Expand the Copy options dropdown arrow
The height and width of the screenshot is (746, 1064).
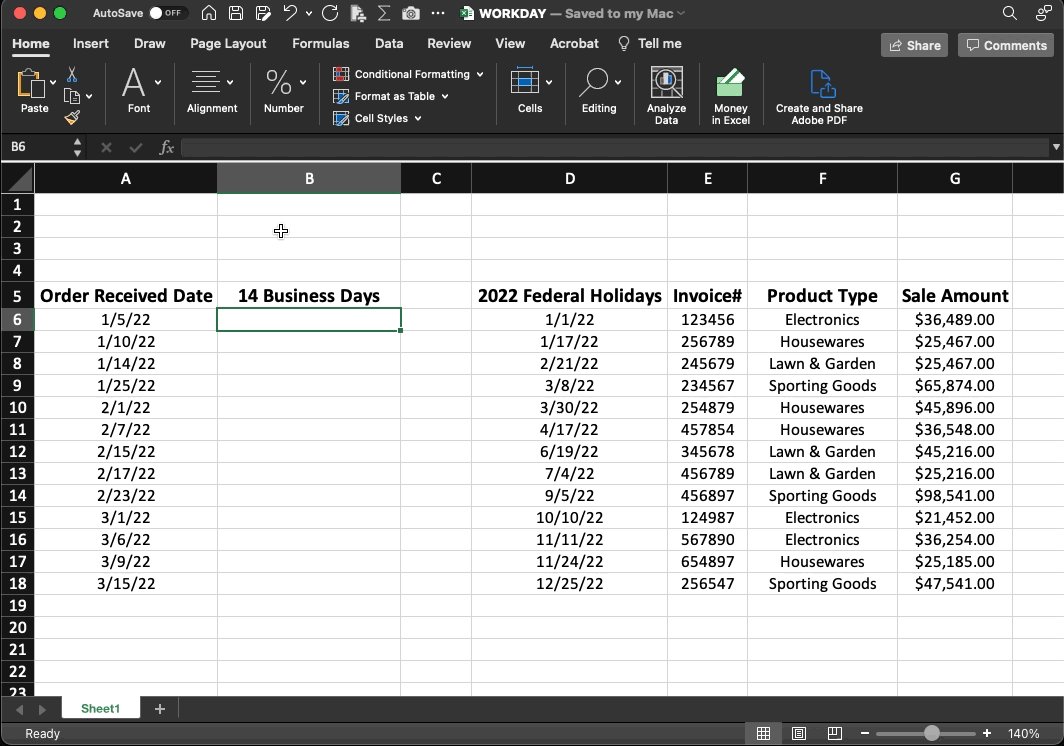coord(89,96)
